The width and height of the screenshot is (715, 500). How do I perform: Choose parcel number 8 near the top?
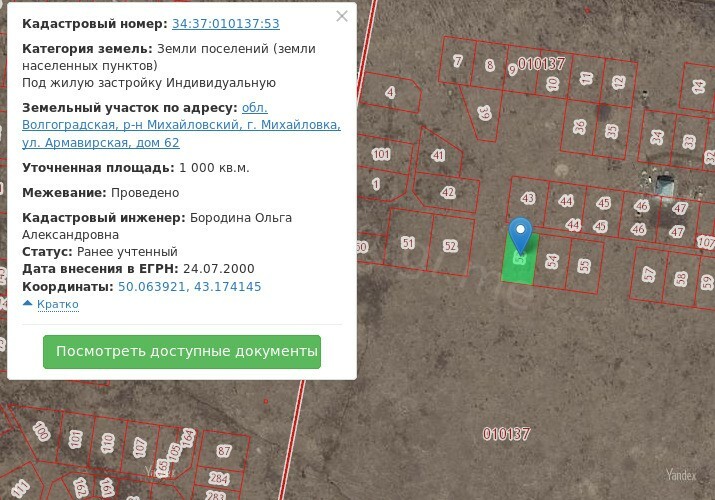[489, 65]
